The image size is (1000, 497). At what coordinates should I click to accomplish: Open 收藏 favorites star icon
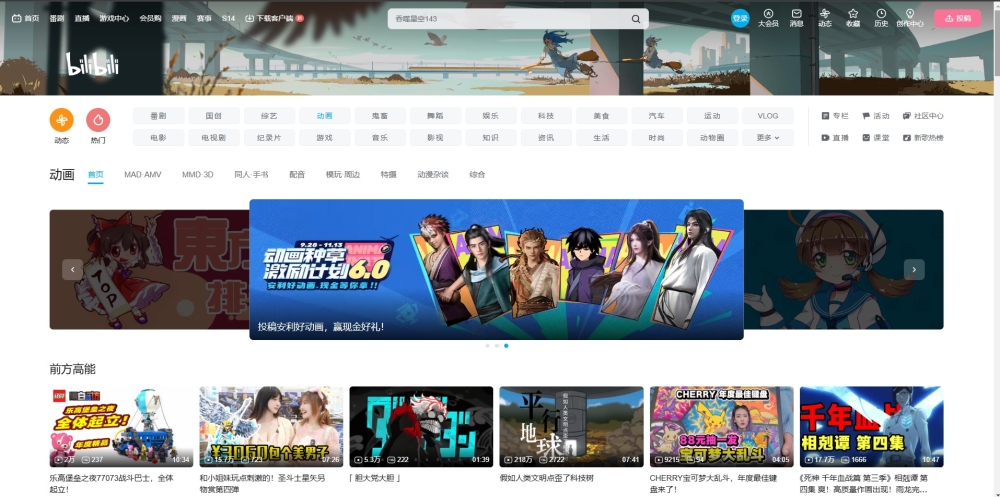coord(852,14)
